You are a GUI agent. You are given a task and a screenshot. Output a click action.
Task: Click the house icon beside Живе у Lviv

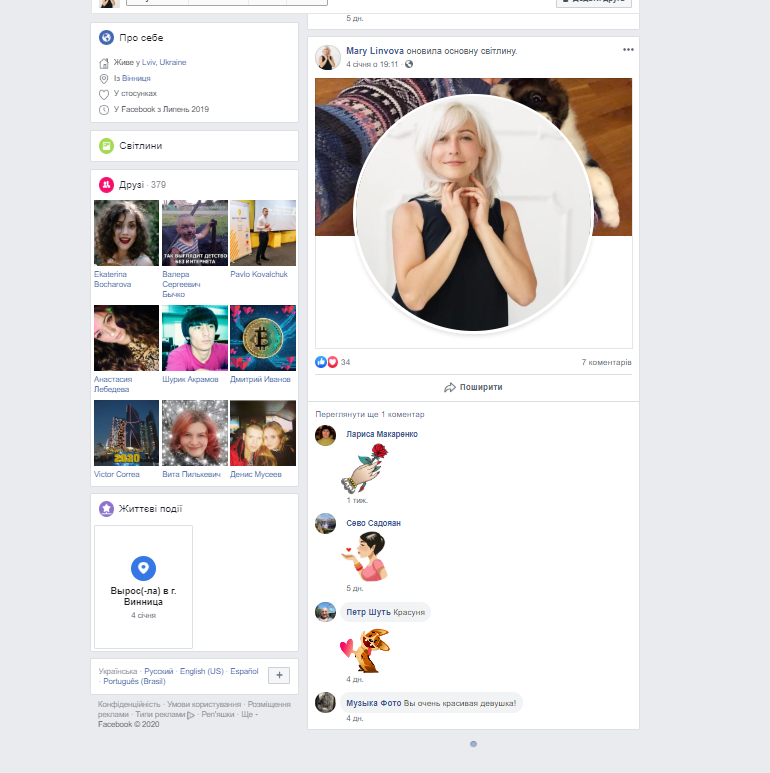pos(104,63)
